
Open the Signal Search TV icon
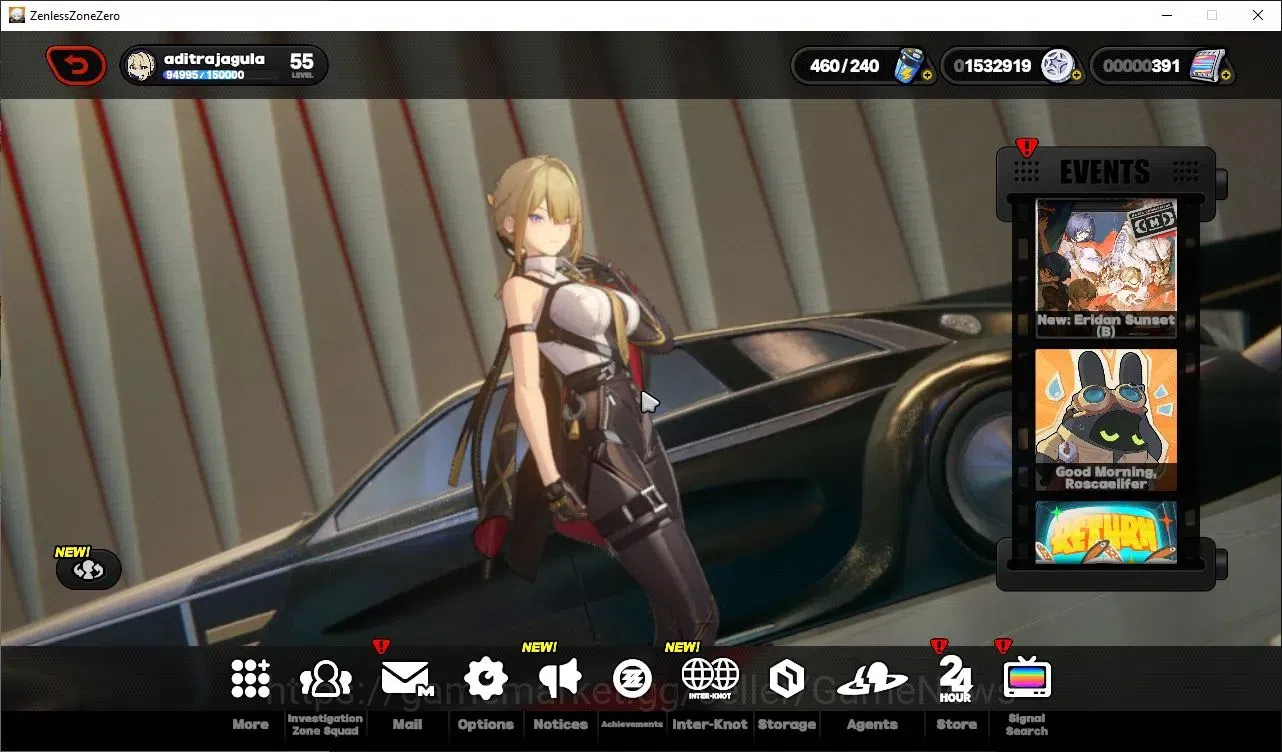(x=1027, y=679)
